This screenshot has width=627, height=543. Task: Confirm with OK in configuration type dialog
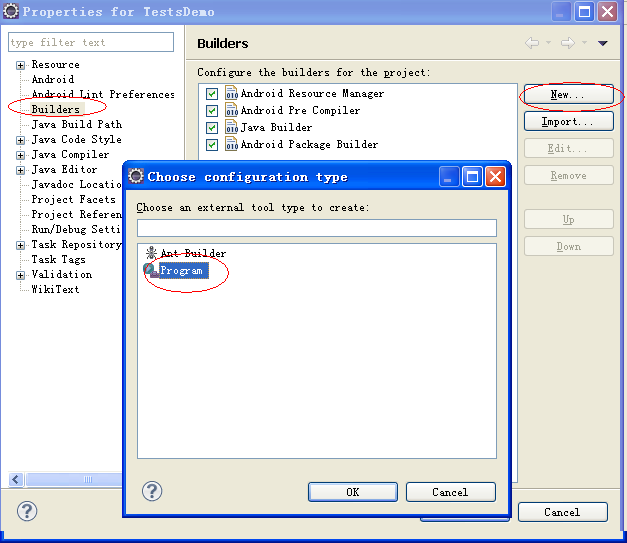click(x=353, y=492)
